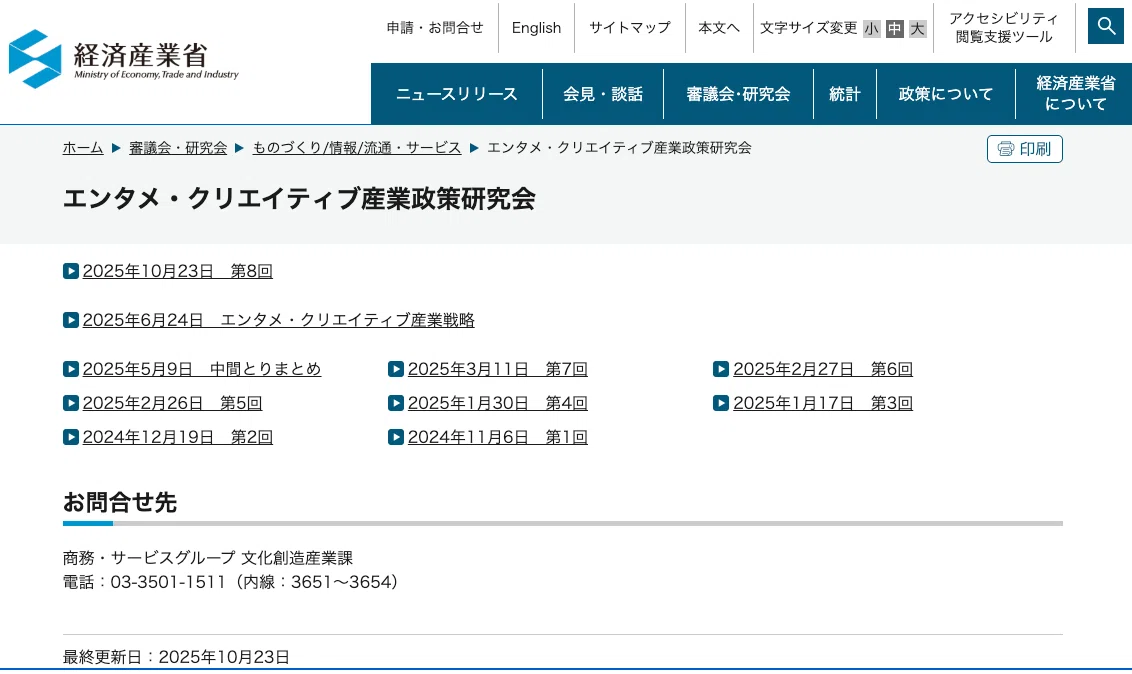Image resolution: width=1132 pixels, height=674 pixels.
Task: Click the 最終更新日:2025年10月23日 text
Action: click(x=176, y=657)
